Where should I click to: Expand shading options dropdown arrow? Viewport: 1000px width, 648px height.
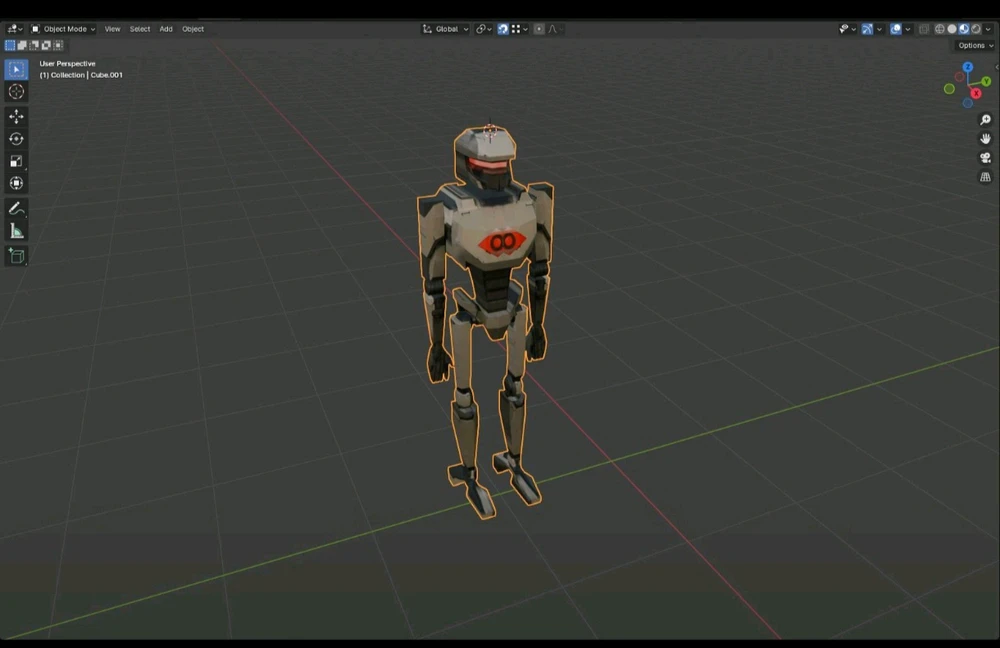coord(988,29)
